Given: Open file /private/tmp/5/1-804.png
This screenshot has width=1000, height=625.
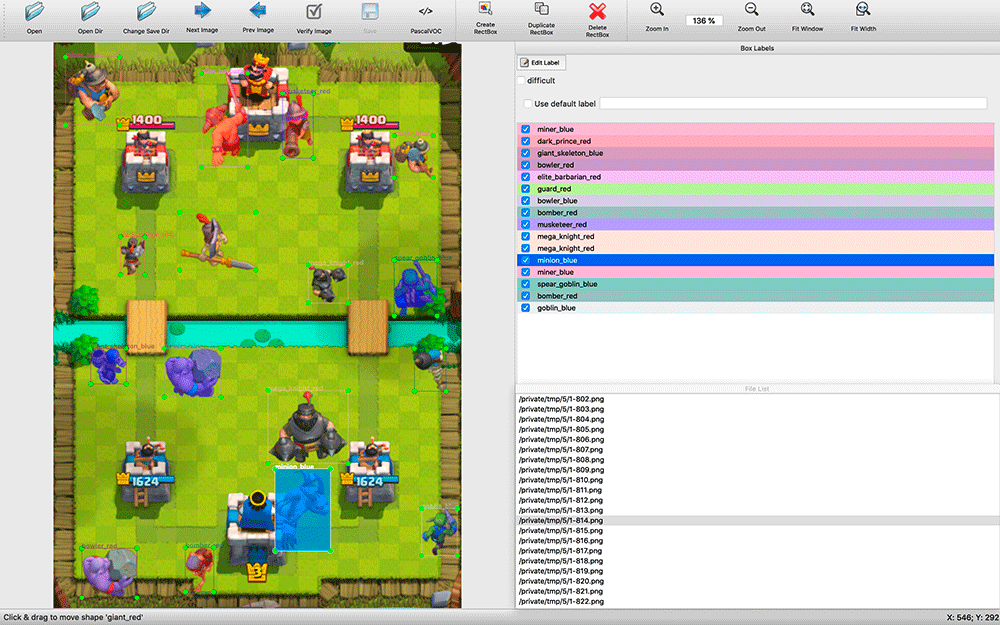Looking at the screenshot, I should [x=561, y=419].
